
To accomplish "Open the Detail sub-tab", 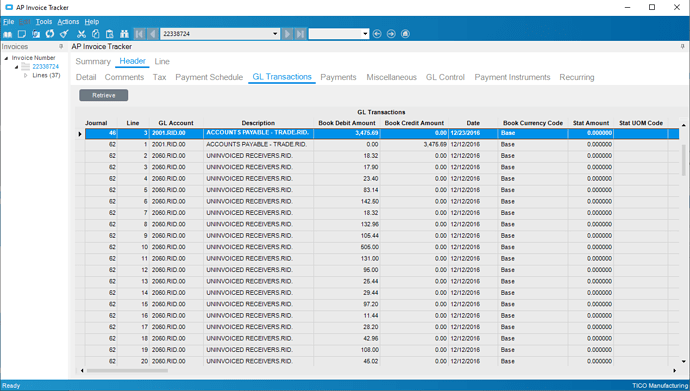I will pyautogui.click(x=86, y=77).
